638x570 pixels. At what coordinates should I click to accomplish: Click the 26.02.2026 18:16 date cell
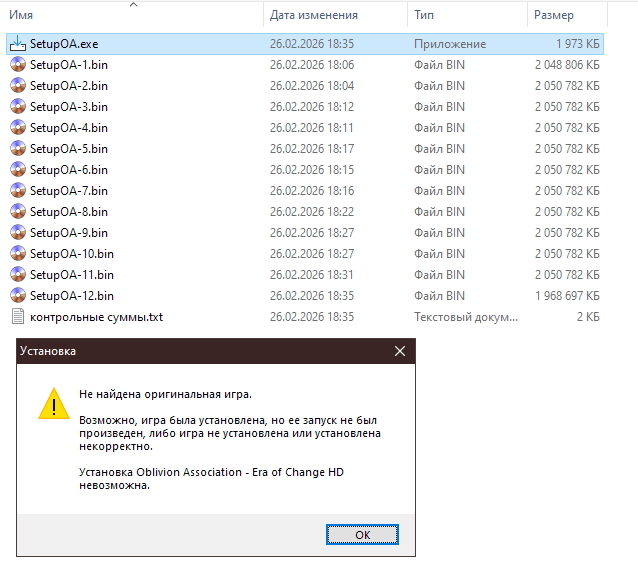312,191
